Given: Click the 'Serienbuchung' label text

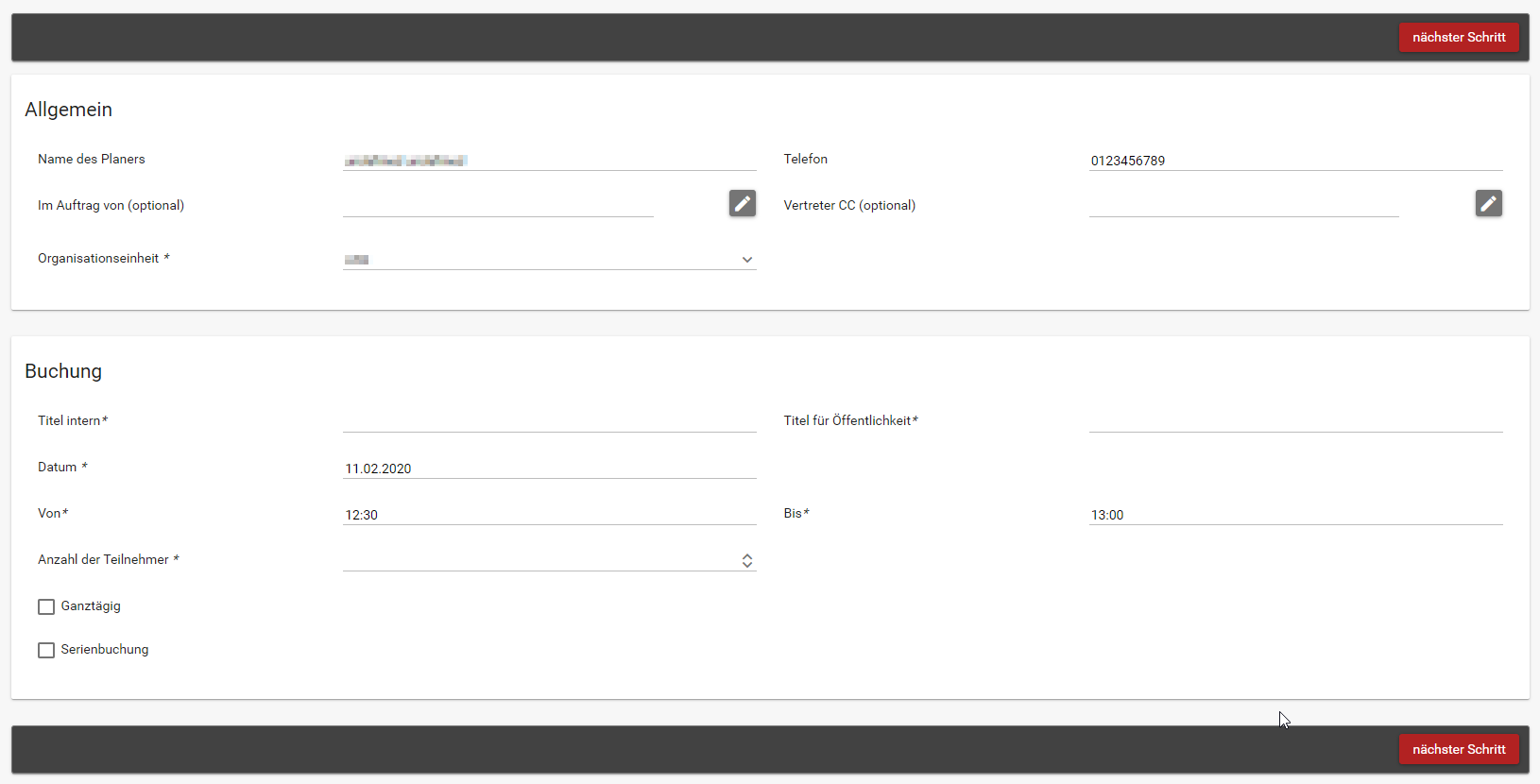Looking at the screenshot, I should pos(105,650).
